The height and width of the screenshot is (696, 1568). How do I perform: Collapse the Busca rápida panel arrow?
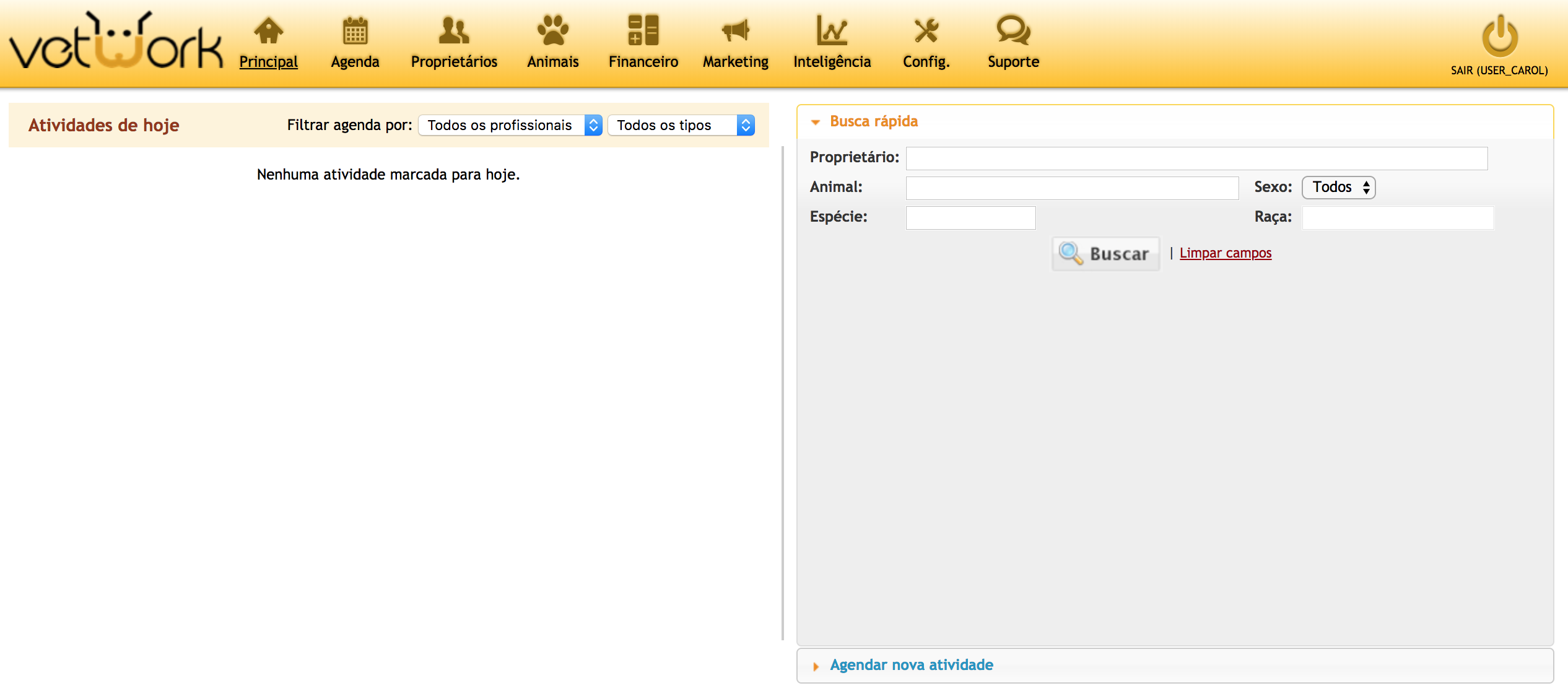[816, 122]
